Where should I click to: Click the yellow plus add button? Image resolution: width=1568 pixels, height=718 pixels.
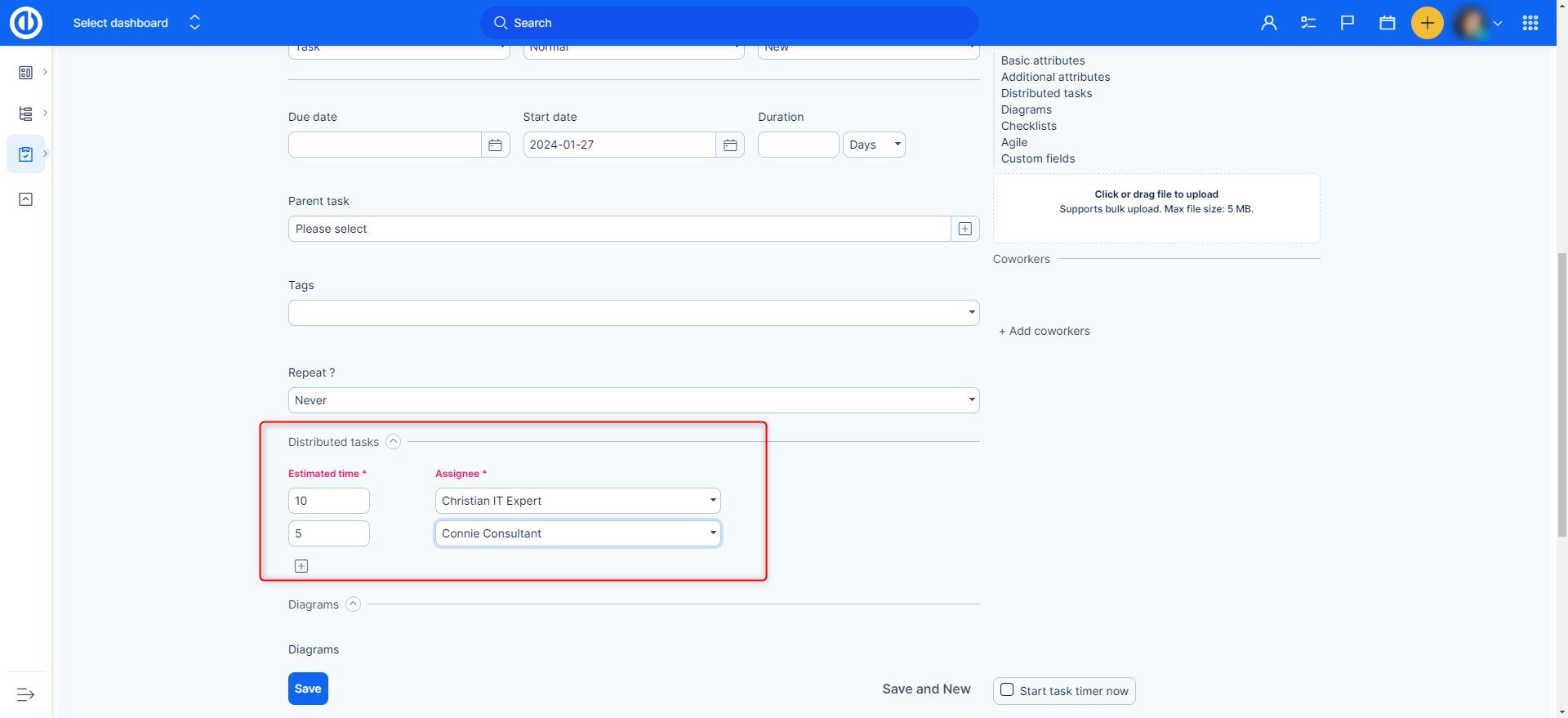pyautogui.click(x=1427, y=23)
